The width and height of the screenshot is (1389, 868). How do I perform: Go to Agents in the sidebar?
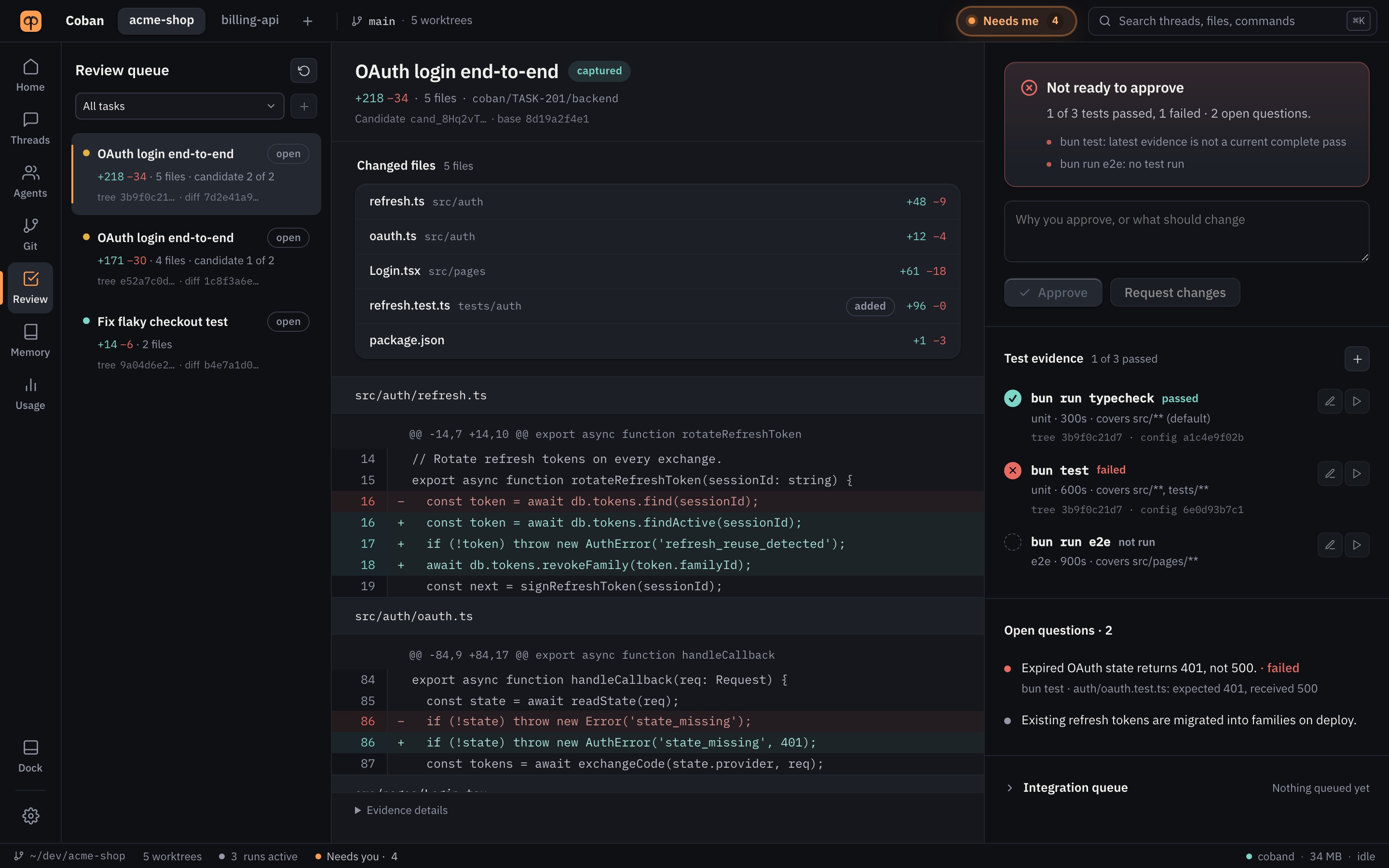point(30,181)
